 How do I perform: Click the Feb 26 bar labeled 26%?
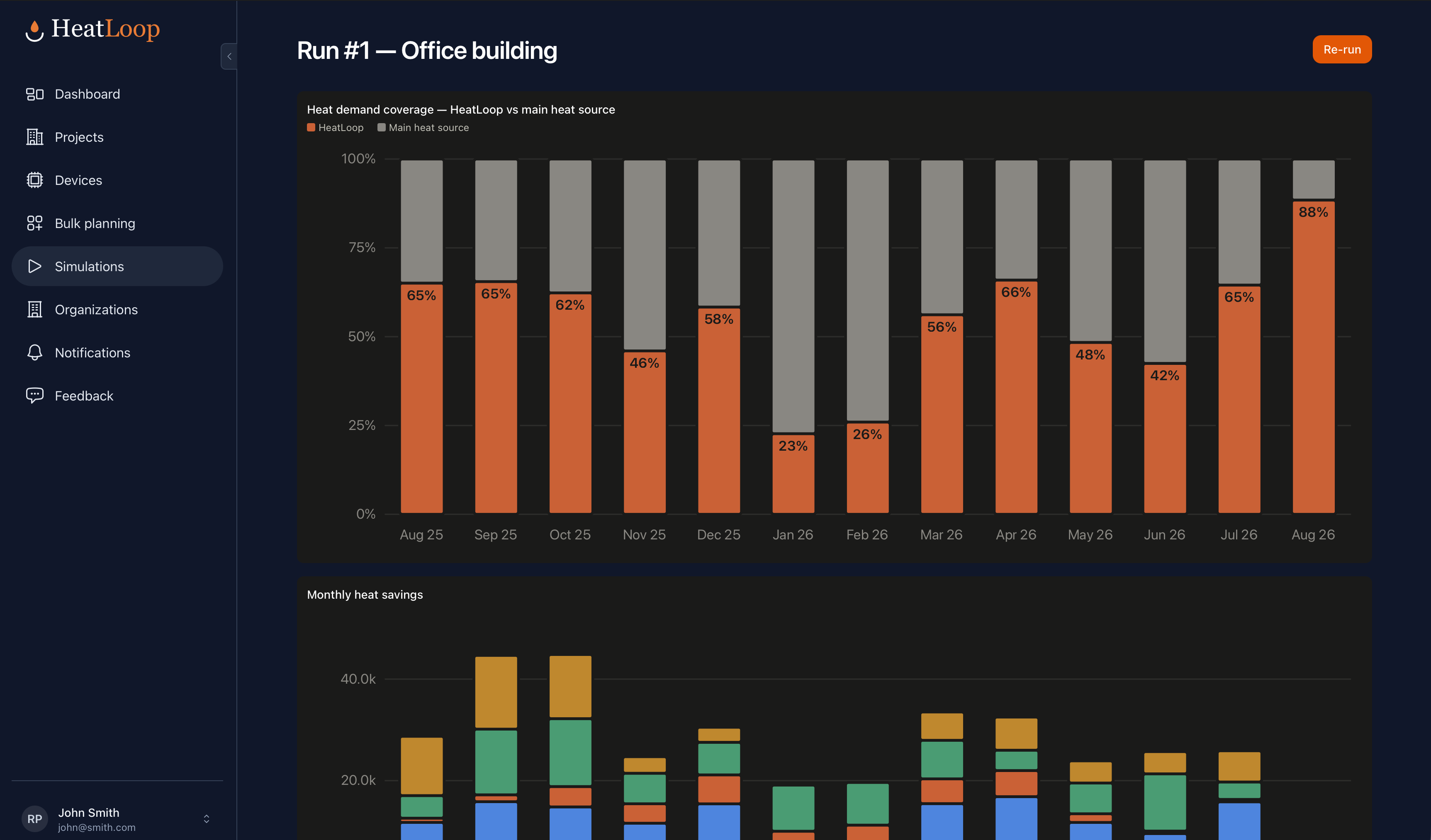coord(868,468)
